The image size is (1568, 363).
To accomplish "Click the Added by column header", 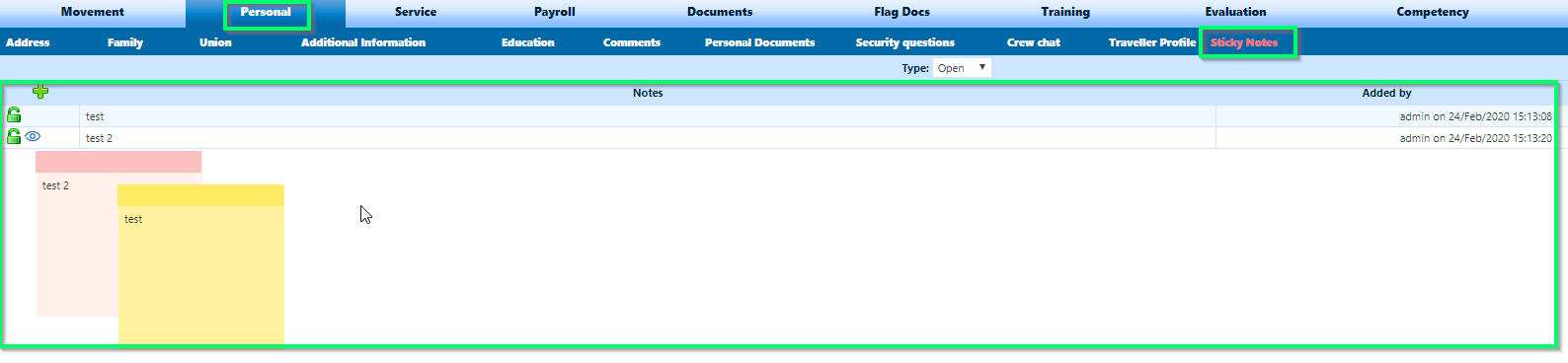I will coord(1386,93).
